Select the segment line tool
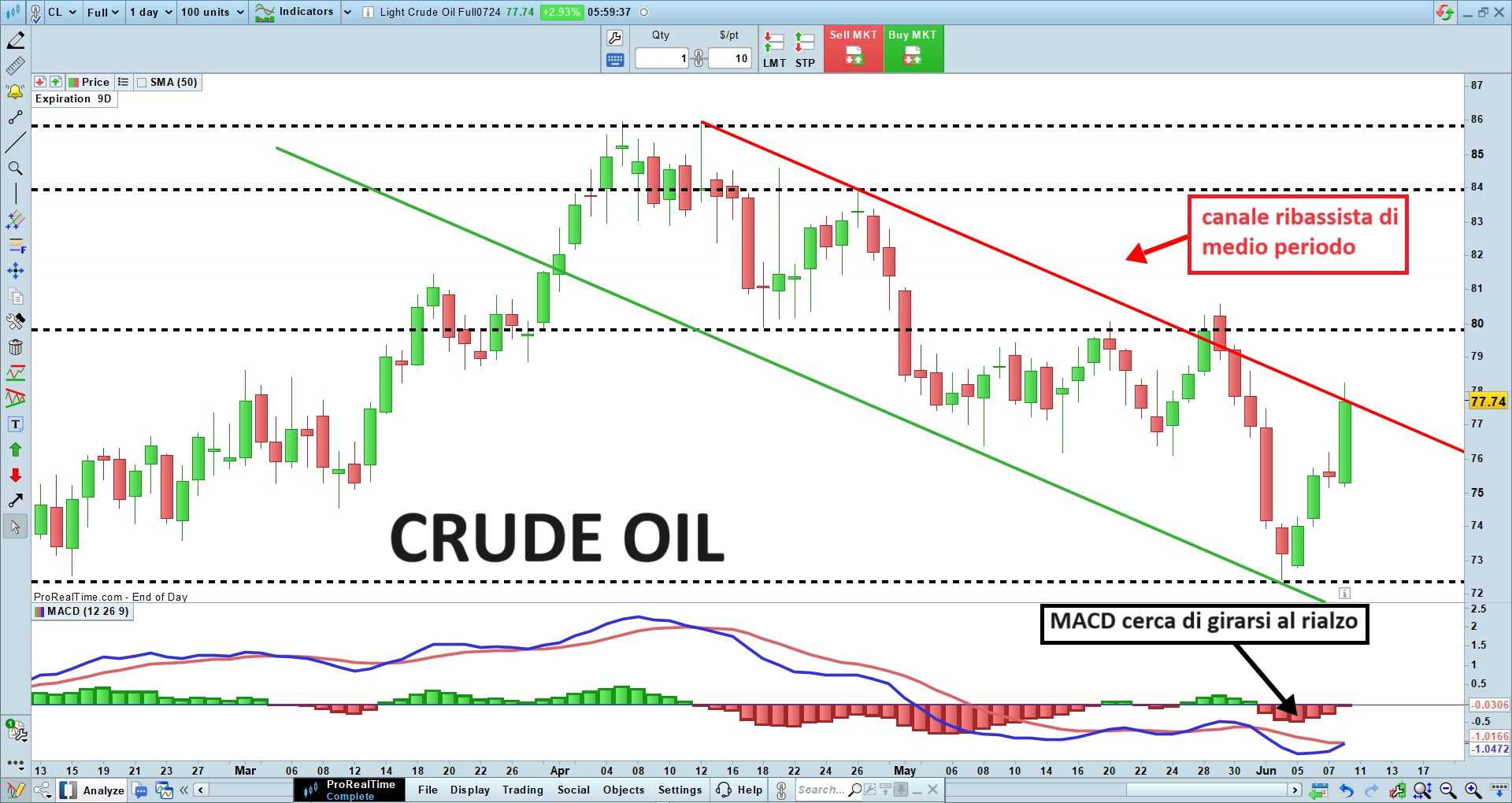The height and width of the screenshot is (803, 1512). point(15,117)
